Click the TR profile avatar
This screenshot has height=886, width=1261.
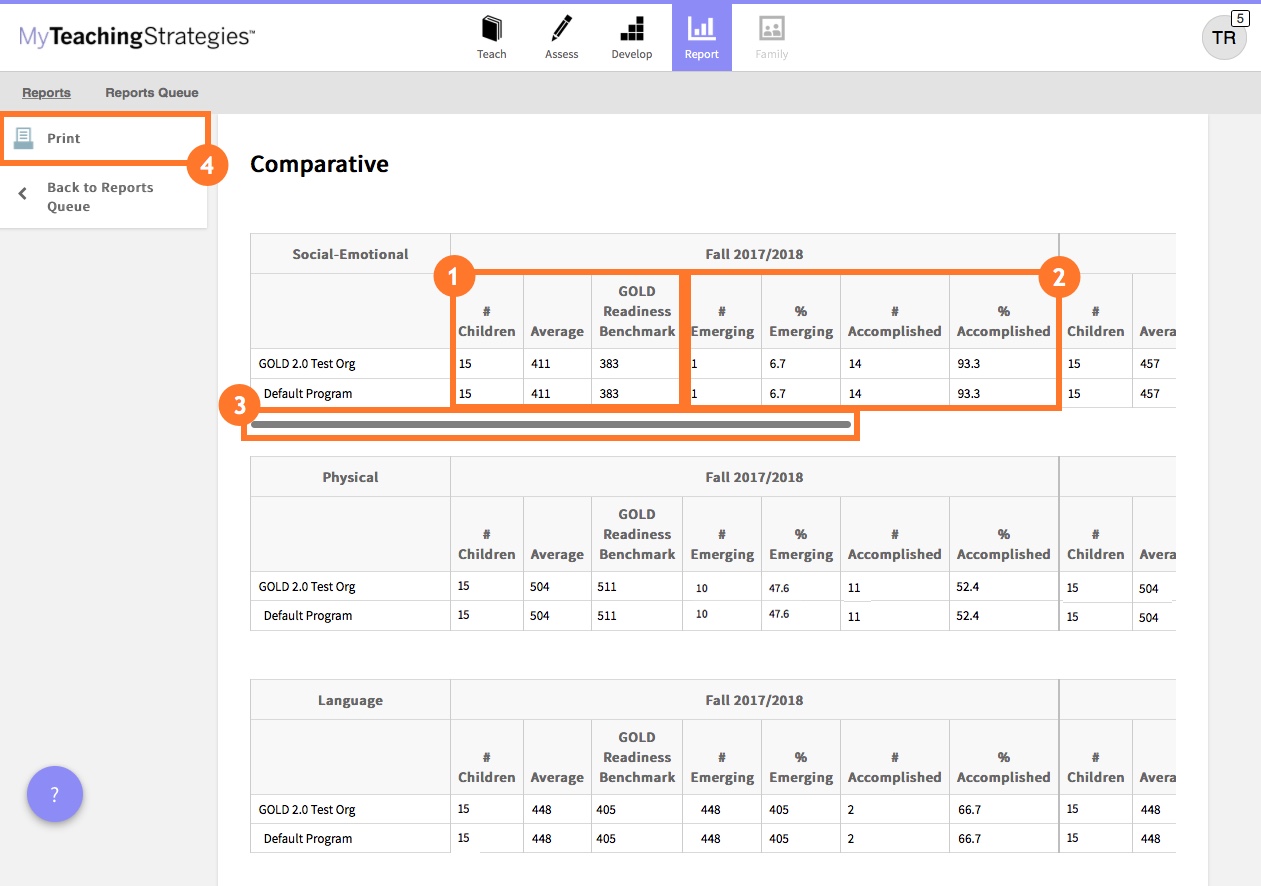1223,37
